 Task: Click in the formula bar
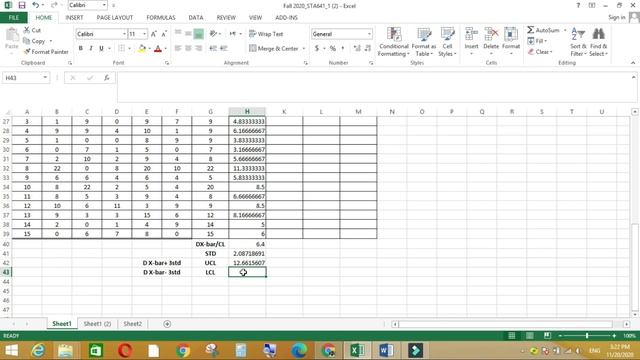373,87
